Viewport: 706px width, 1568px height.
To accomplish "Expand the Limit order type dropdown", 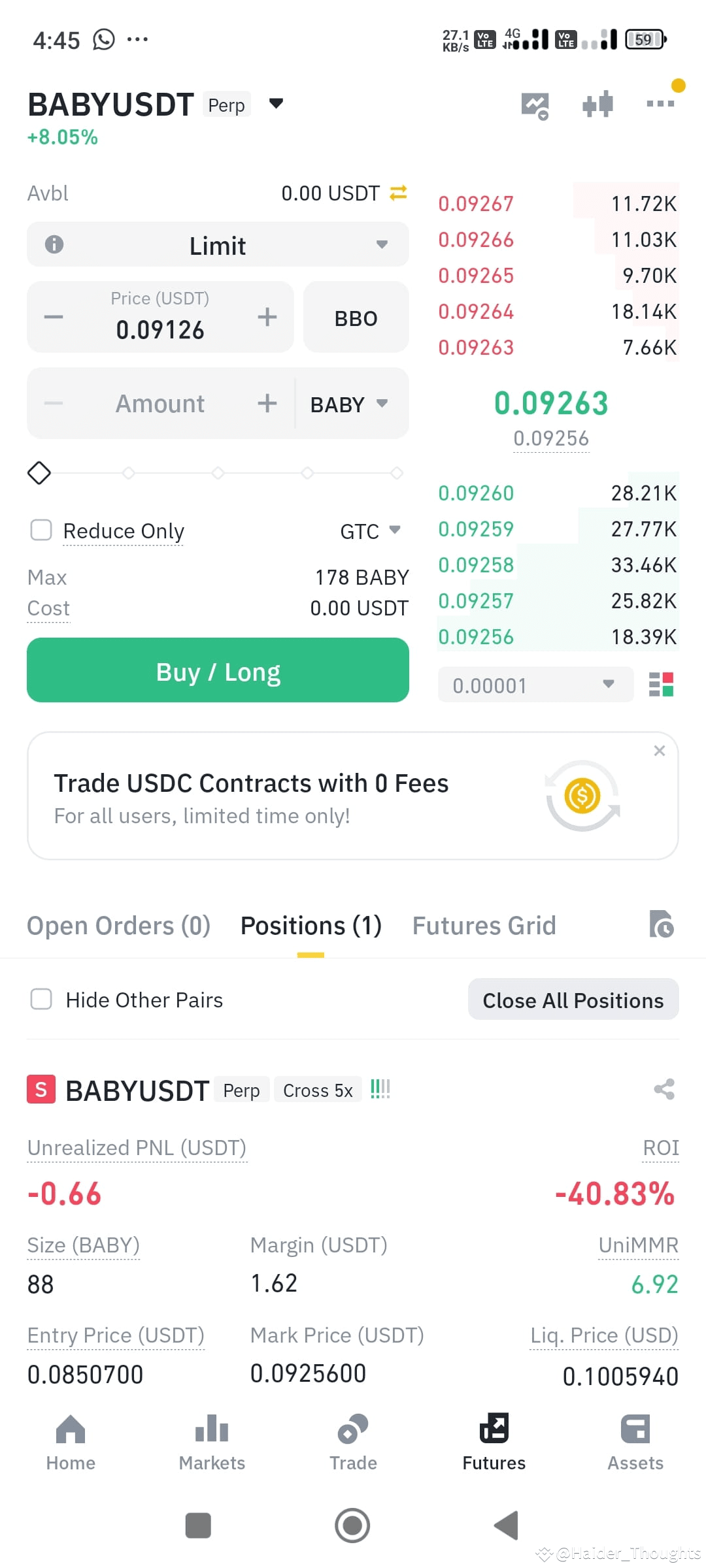I will pos(218,244).
